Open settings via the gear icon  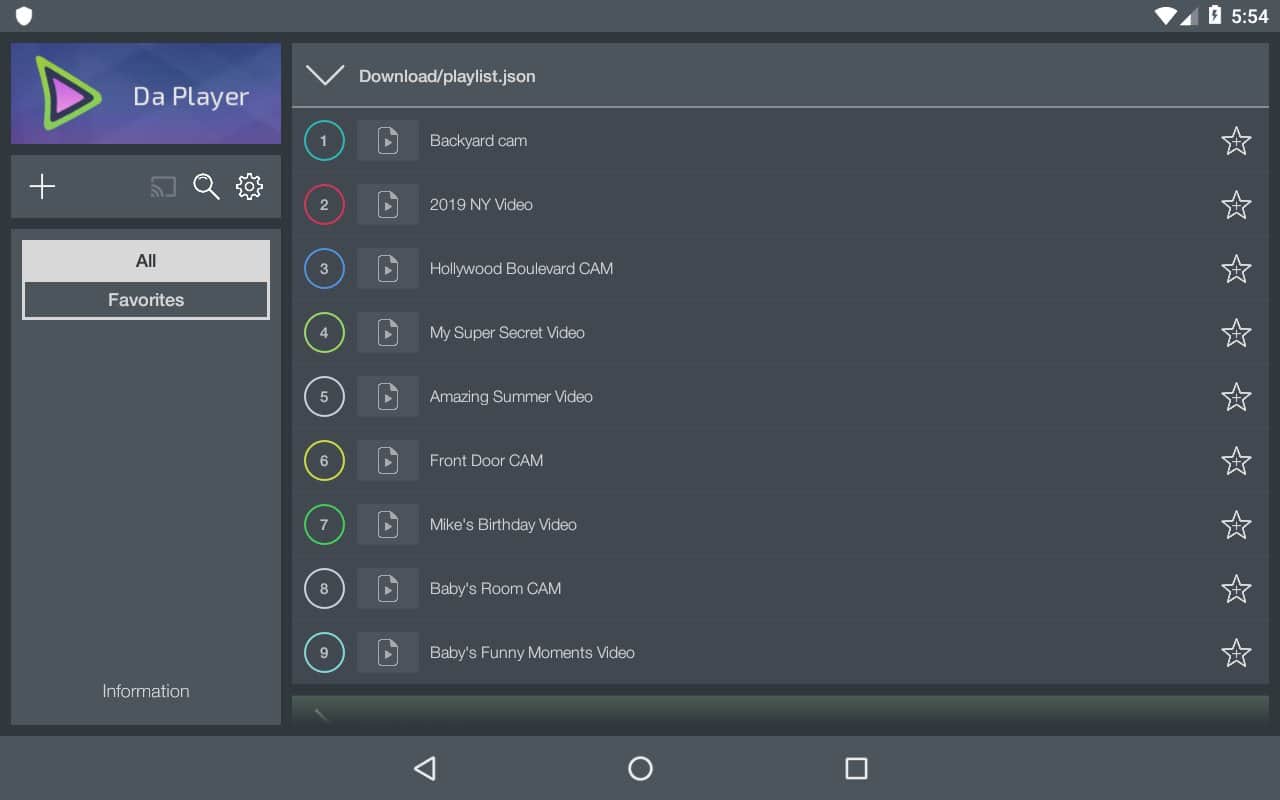(249, 187)
